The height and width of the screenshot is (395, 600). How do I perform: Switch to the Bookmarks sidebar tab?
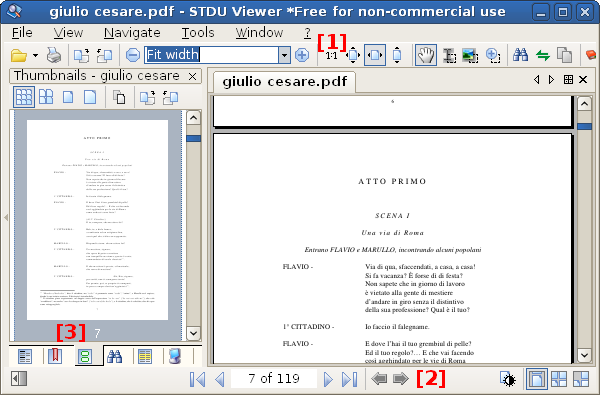coord(55,356)
